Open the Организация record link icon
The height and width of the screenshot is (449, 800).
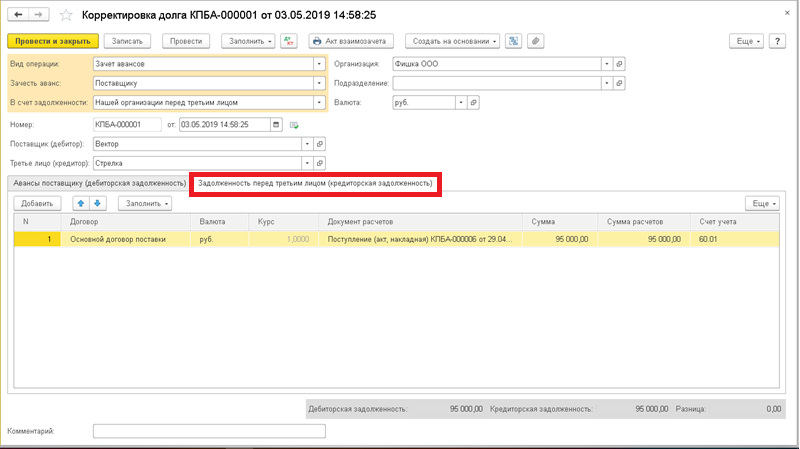pos(619,64)
